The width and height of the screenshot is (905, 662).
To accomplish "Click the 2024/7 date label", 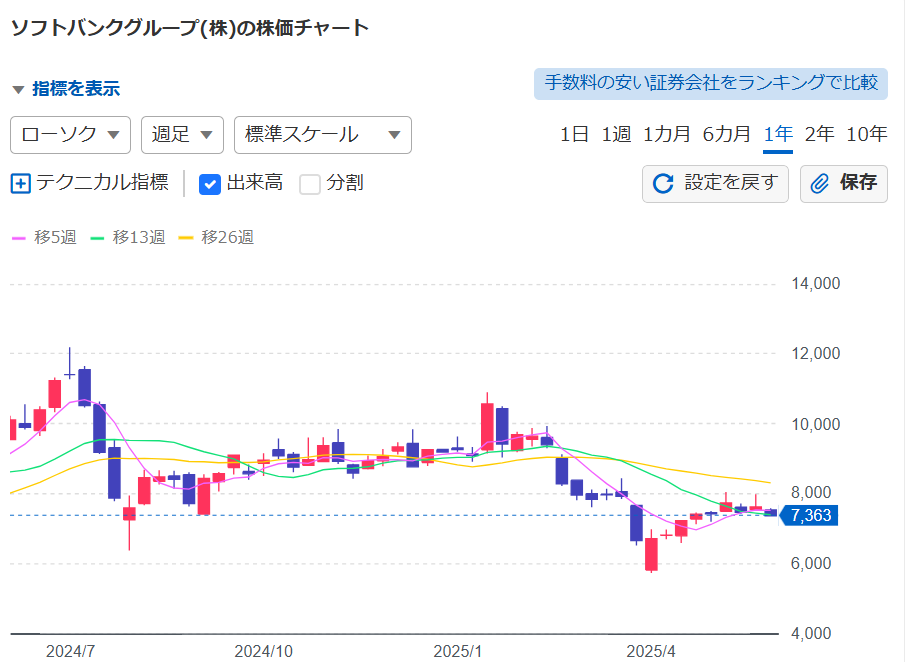I will click(70, 652).
